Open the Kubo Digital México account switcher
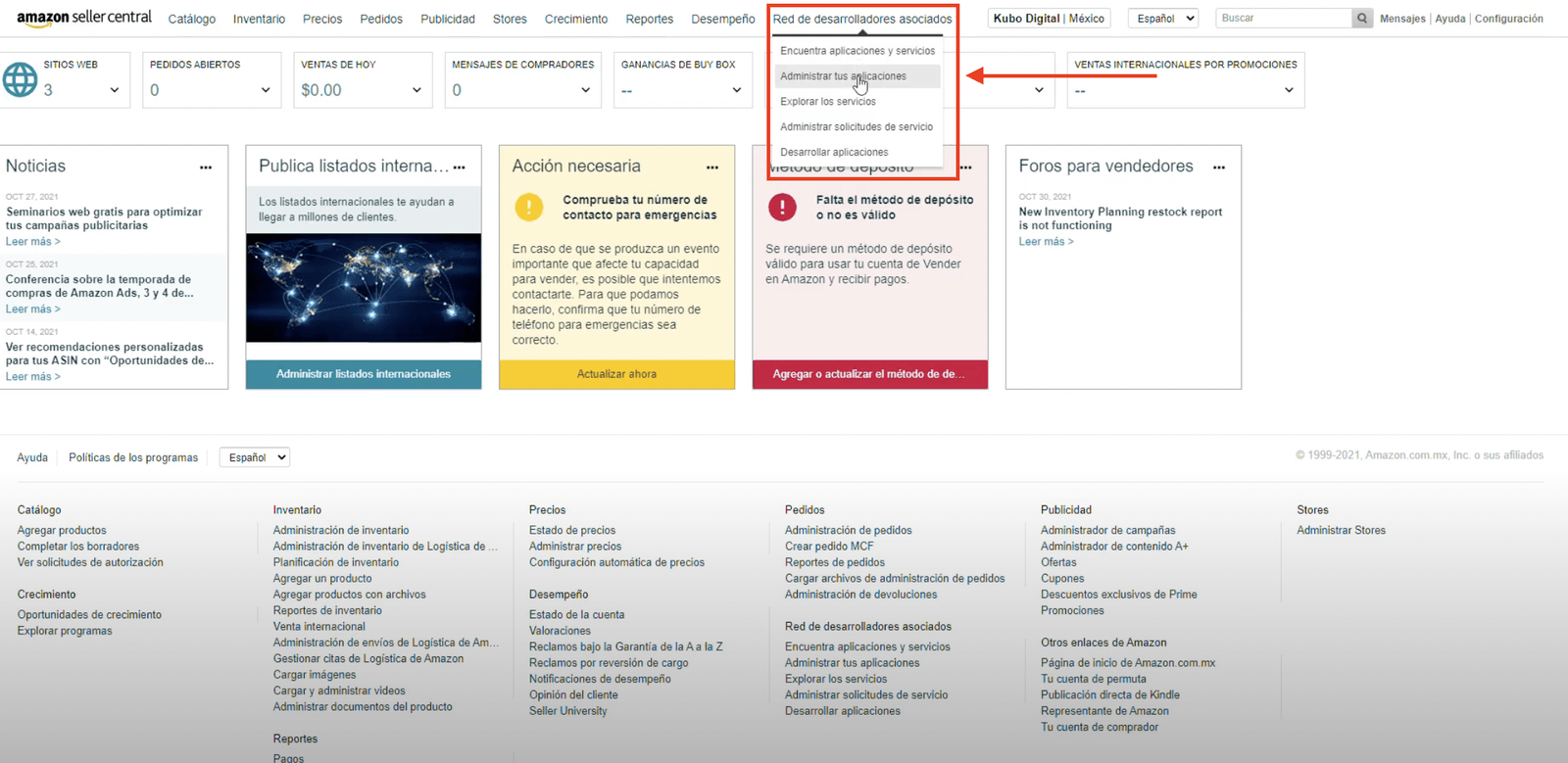The width and height of the screenshot is (1568, 763). (1049, 19)
